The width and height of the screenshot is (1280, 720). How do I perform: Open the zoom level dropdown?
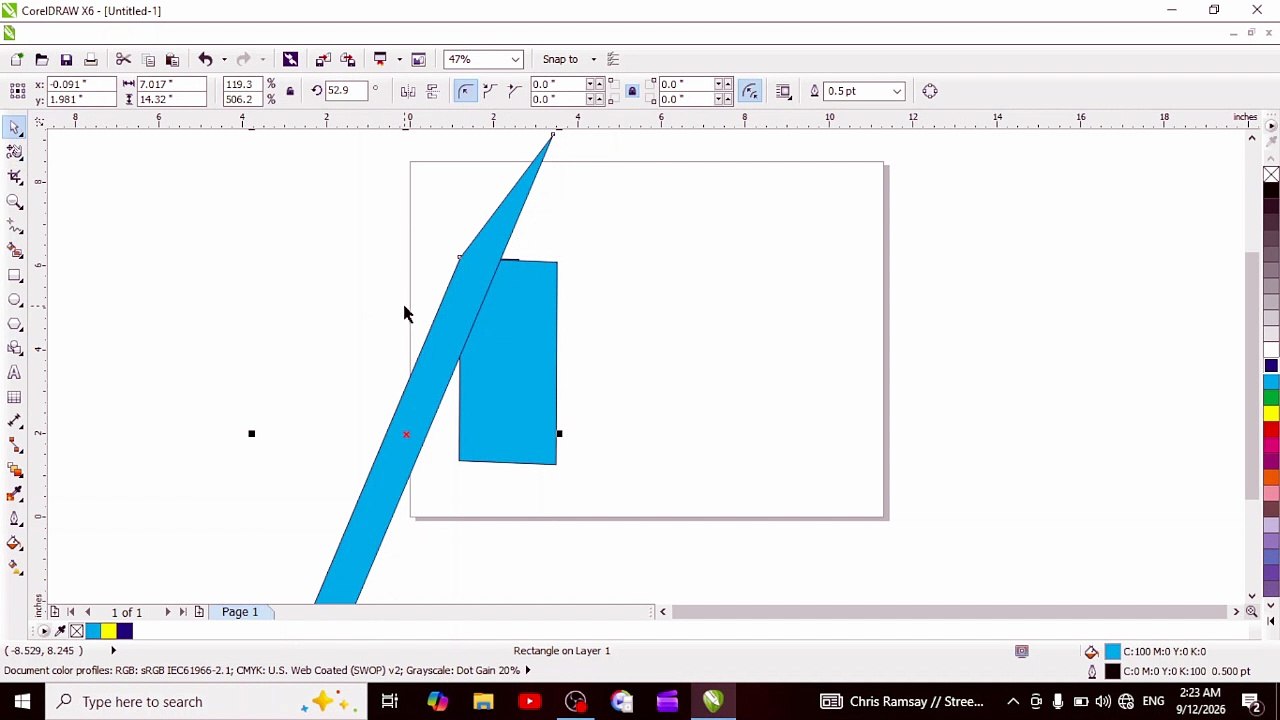point(515,60)
